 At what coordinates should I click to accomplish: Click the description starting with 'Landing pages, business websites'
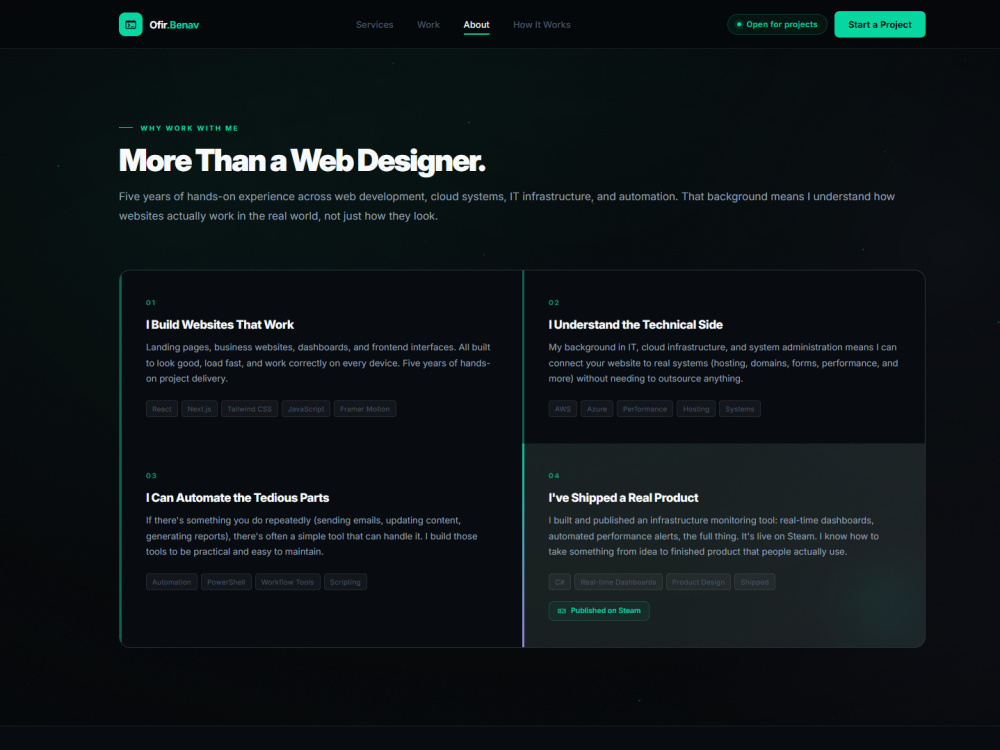click(318, 363)
